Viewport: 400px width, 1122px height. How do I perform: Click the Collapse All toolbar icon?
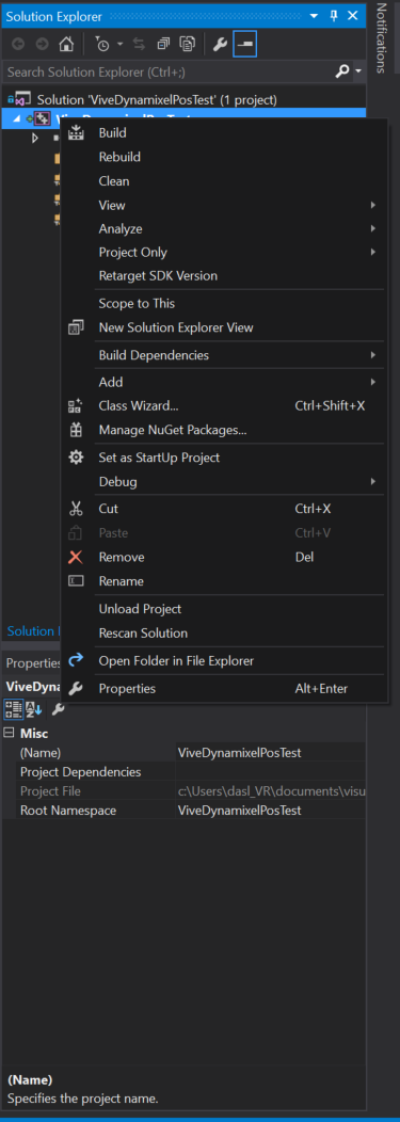coord(164,44)
